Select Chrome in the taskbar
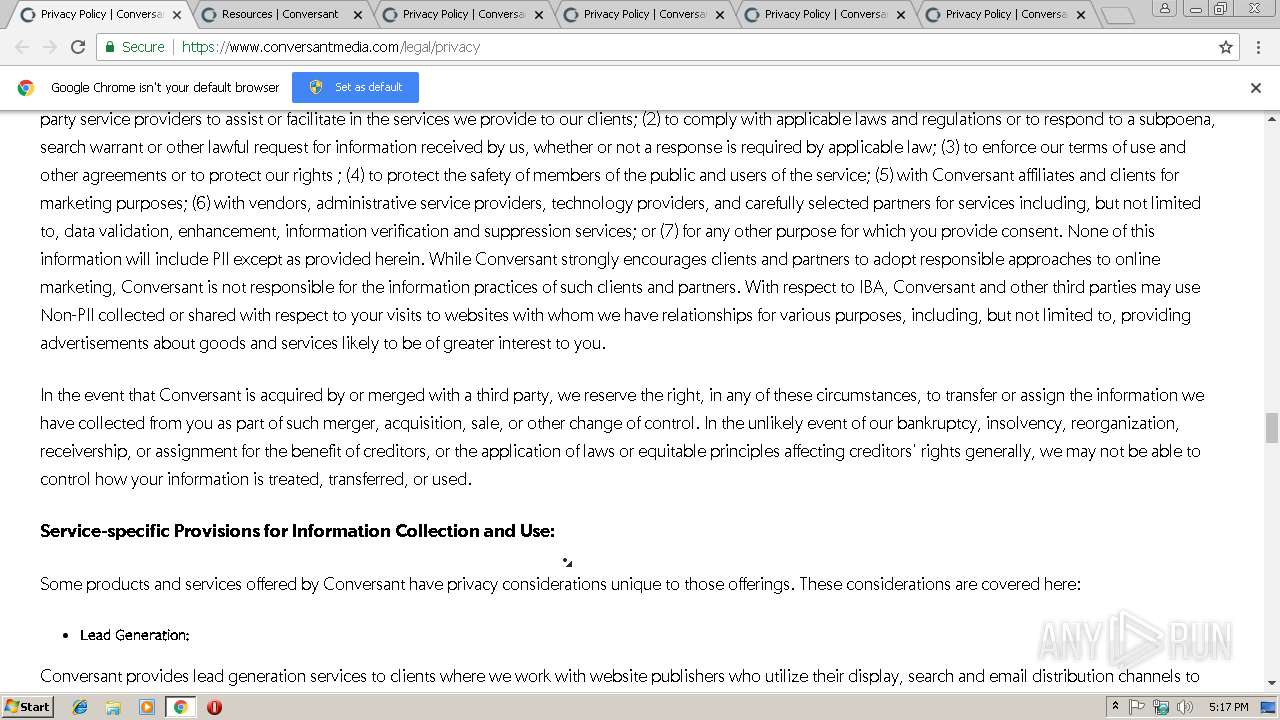Viewport: 1280px width, 720px height. (x=181, y=707)
